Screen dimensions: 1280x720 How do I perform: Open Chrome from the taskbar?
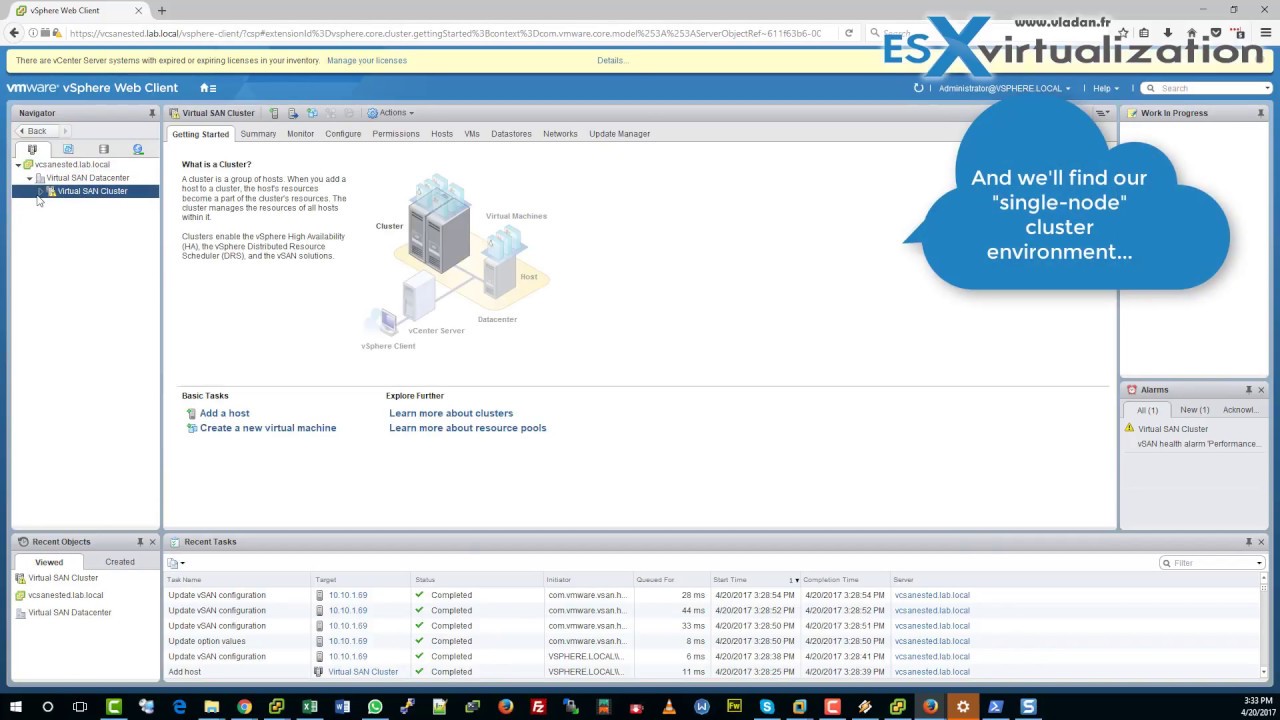tap(244, 707)
